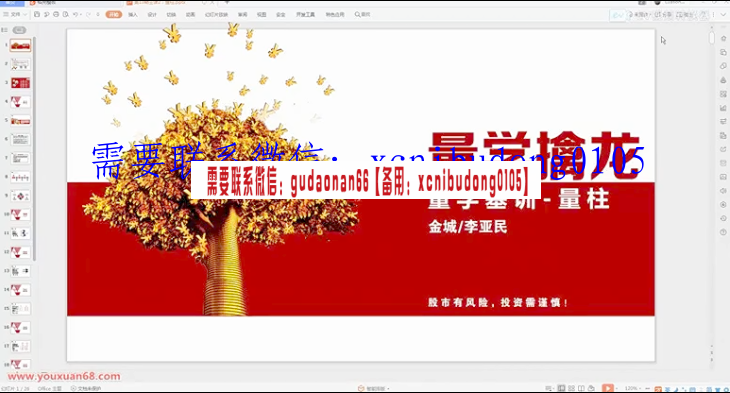The image size is (730, 393).
Task: Switch to reading view in status bar
Action: [x=581, y=388]
